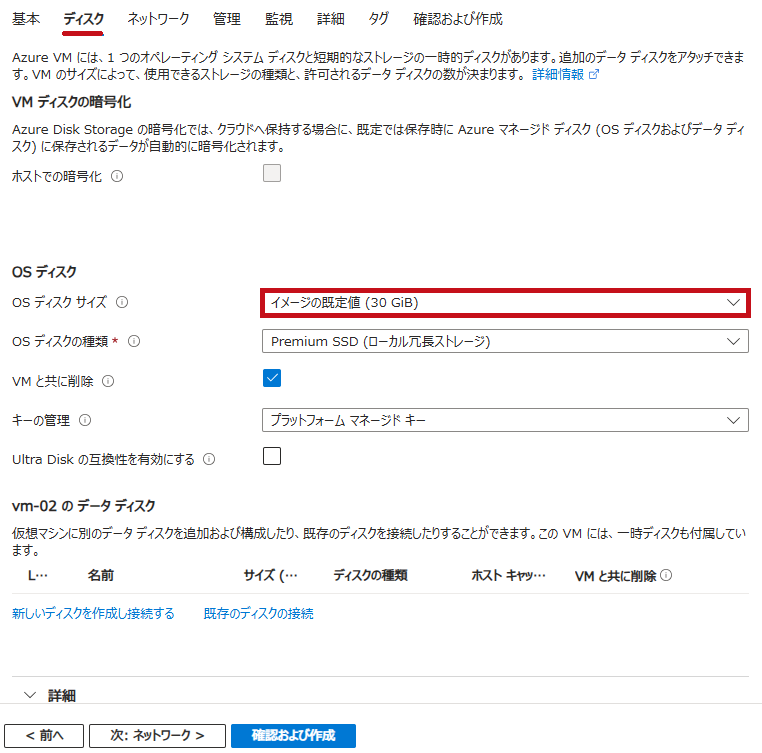Click 名前 column header
Viewport: 762px width, 753px height.
[101, 576]
